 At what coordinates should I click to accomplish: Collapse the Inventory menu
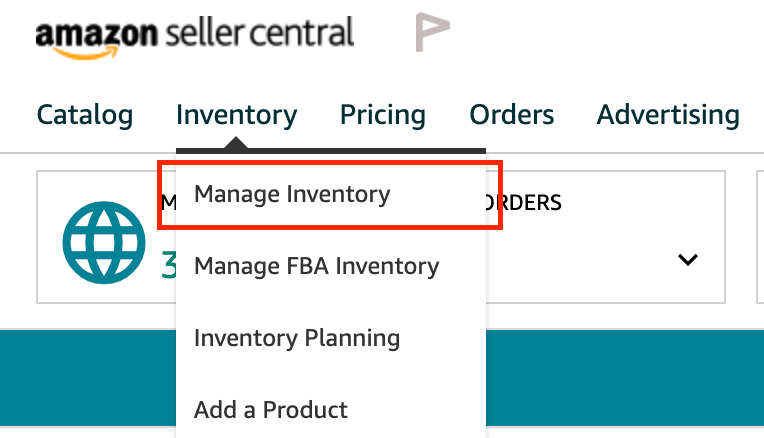236,115
